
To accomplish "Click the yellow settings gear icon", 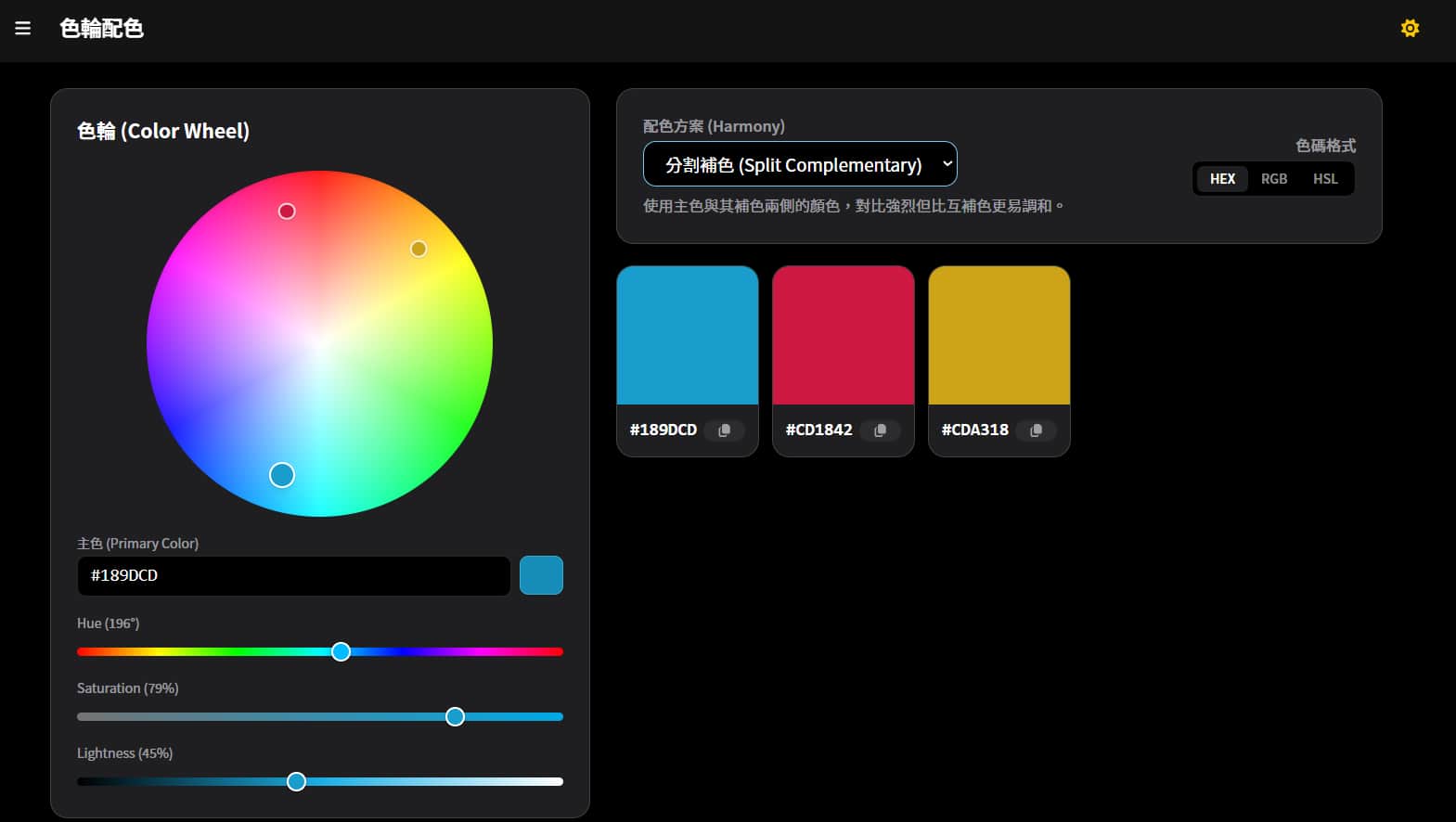I will [x=1410, y=29].
